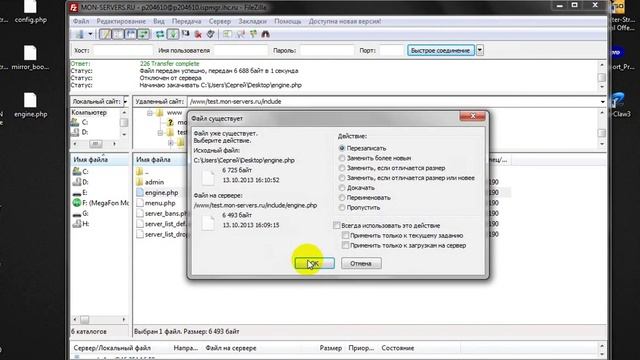The height and width of the screenshot is (360, 640).
Task: Confirm the dialog with the OK button
Action: 314,263
